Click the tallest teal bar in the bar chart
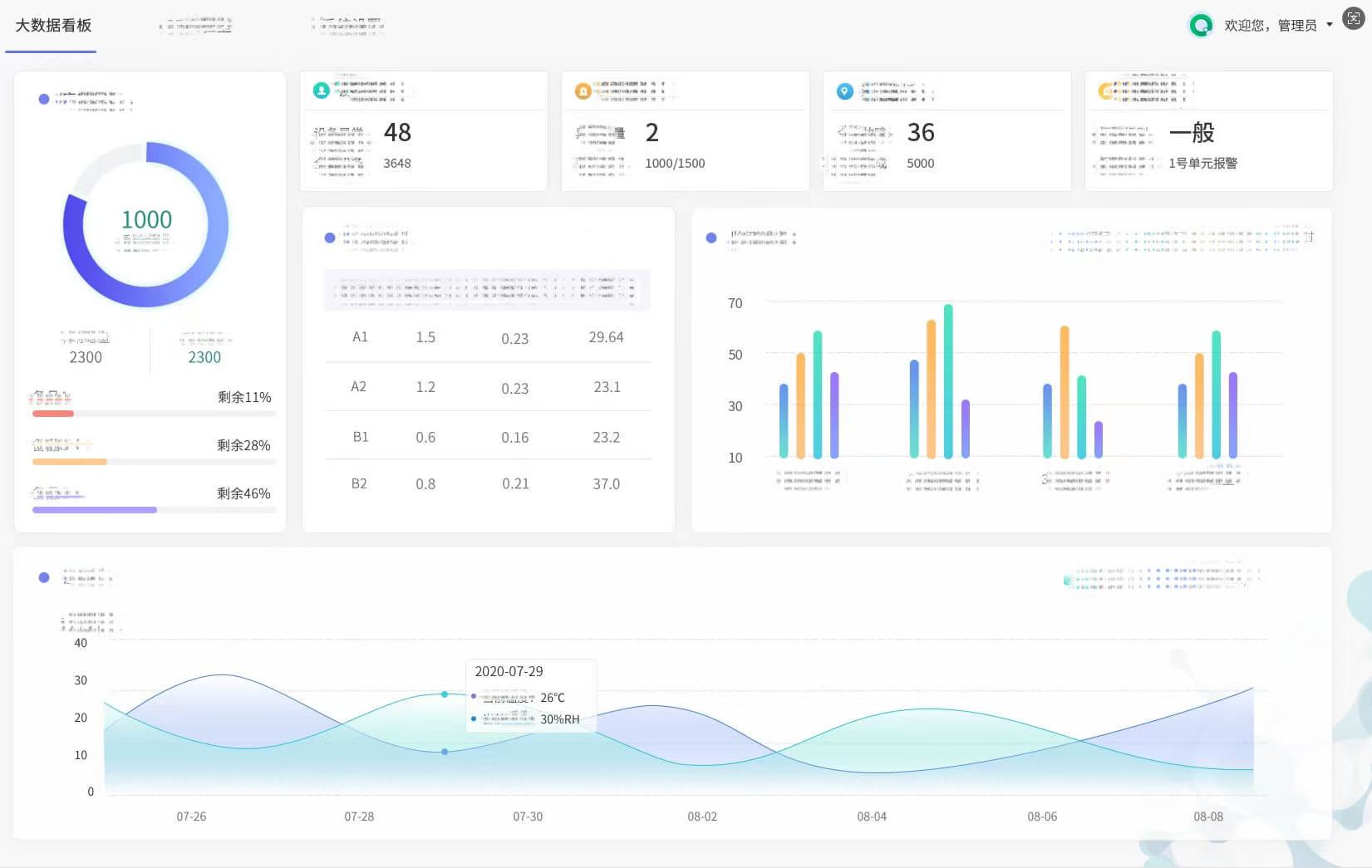 (x=948, y=382)
